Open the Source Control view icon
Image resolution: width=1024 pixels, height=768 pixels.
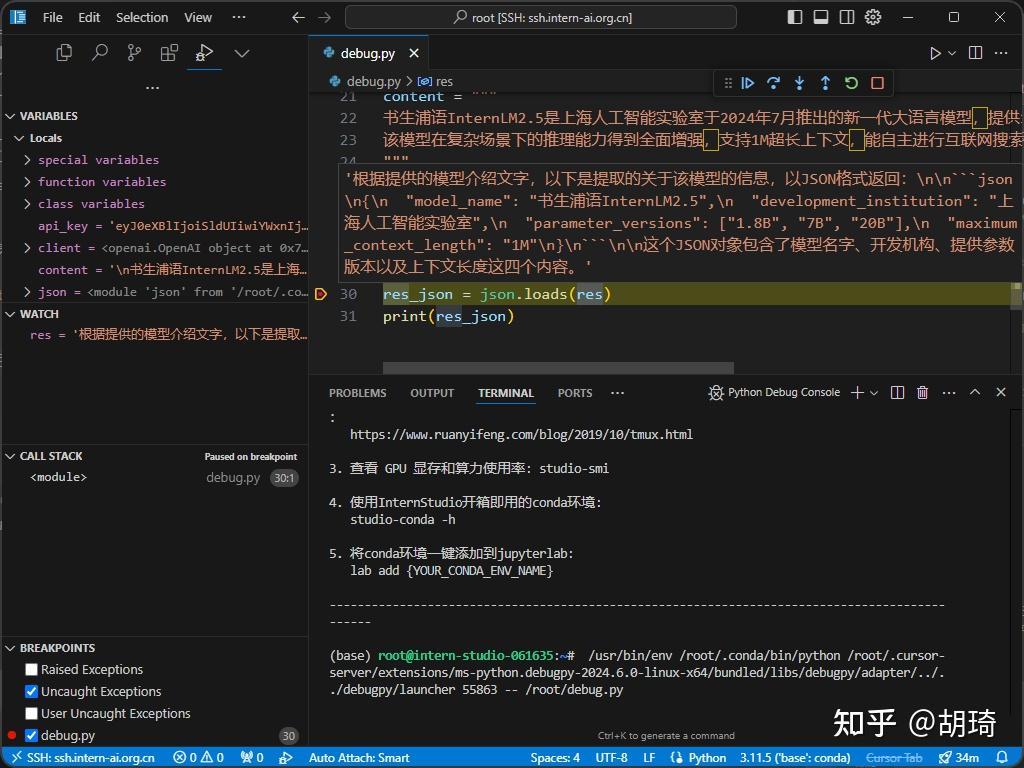pyautogui.click(x=134, y=53)
